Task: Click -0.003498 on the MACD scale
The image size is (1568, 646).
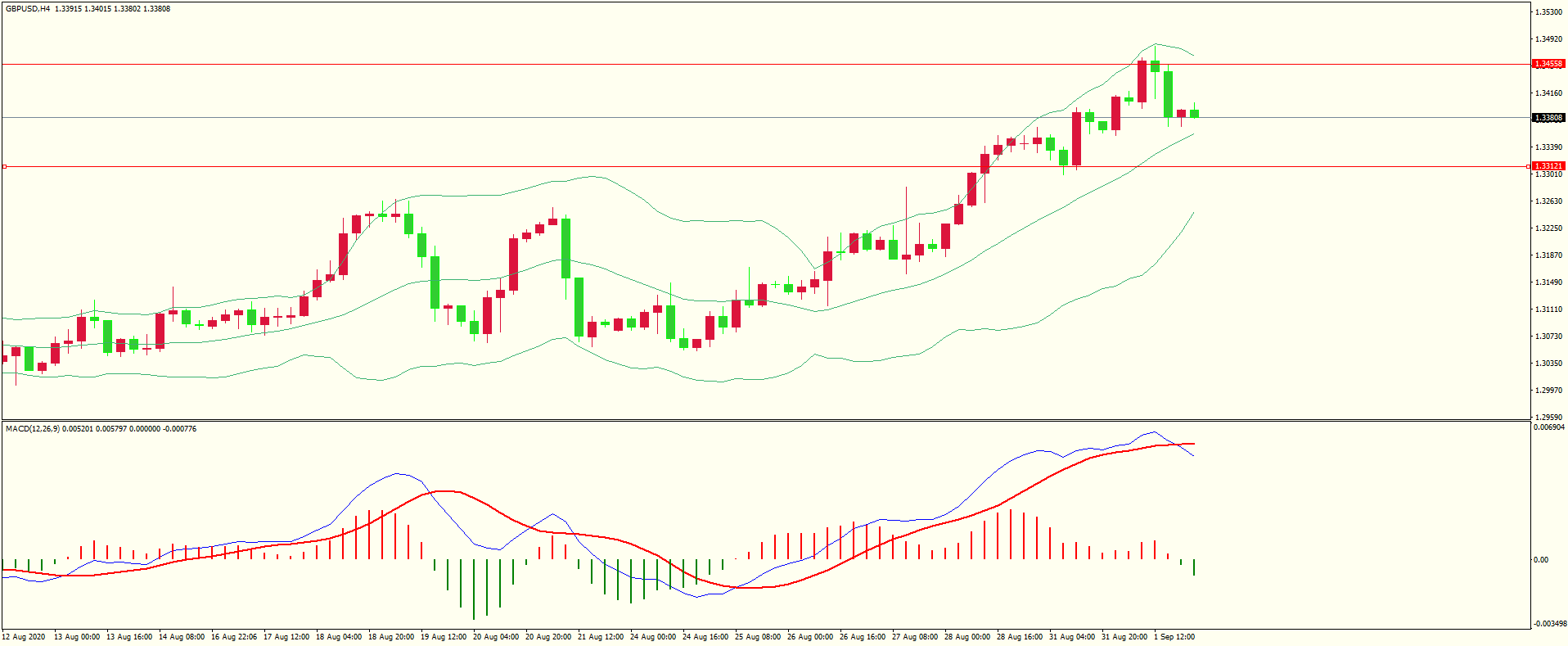Action: pos(1549,624)
